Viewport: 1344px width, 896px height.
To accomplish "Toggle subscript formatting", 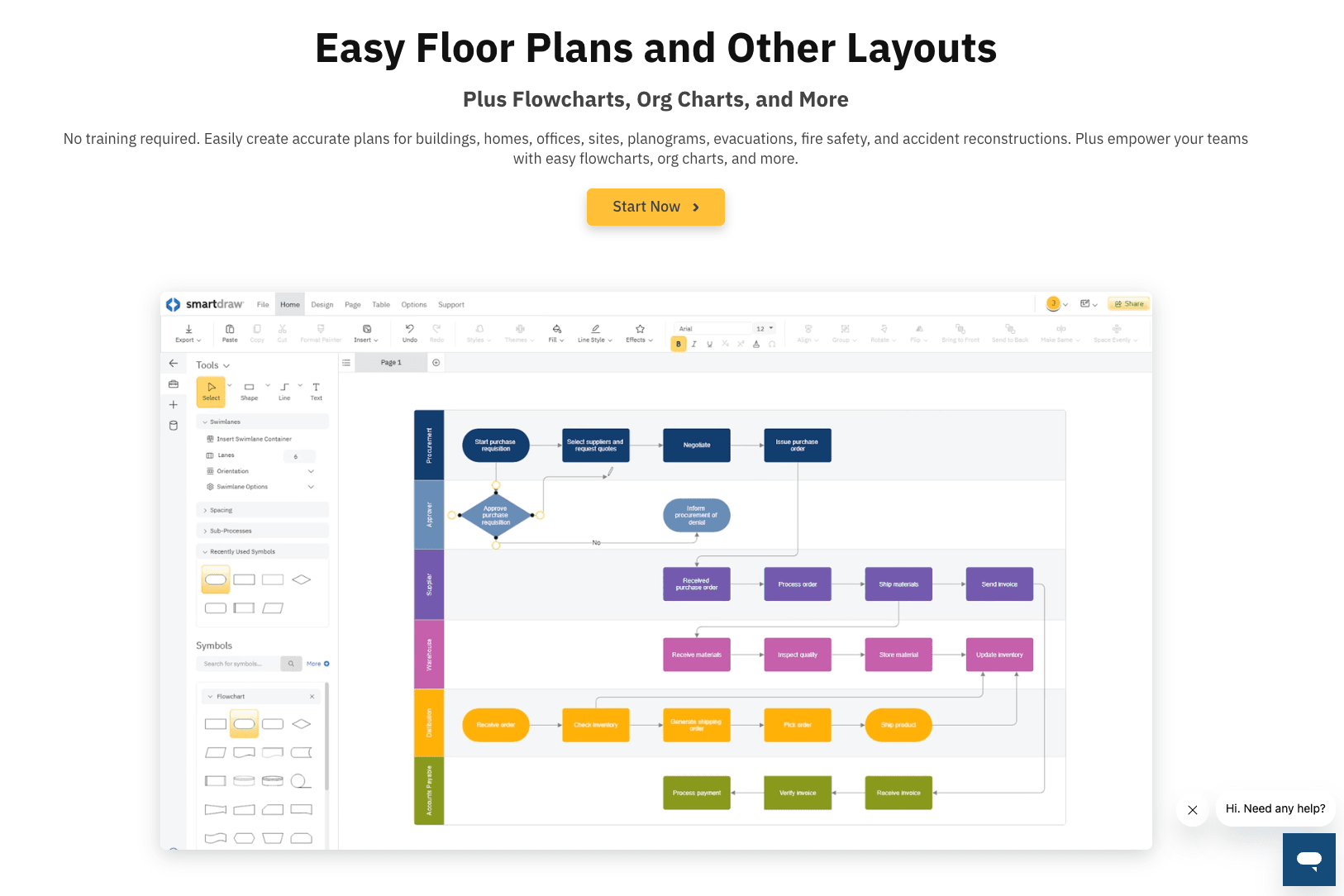I will 725,344.
